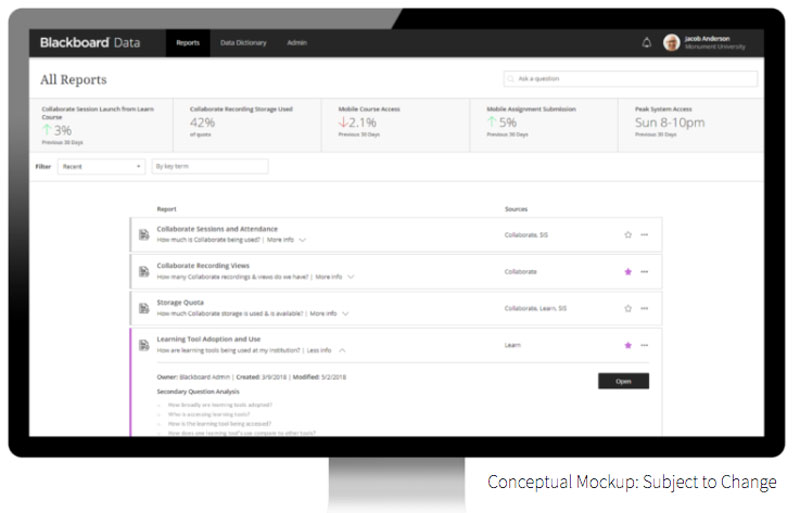Open the notifications bell
Image resolution: width=800 pixels, height=513 pixels.
[646, 43]
